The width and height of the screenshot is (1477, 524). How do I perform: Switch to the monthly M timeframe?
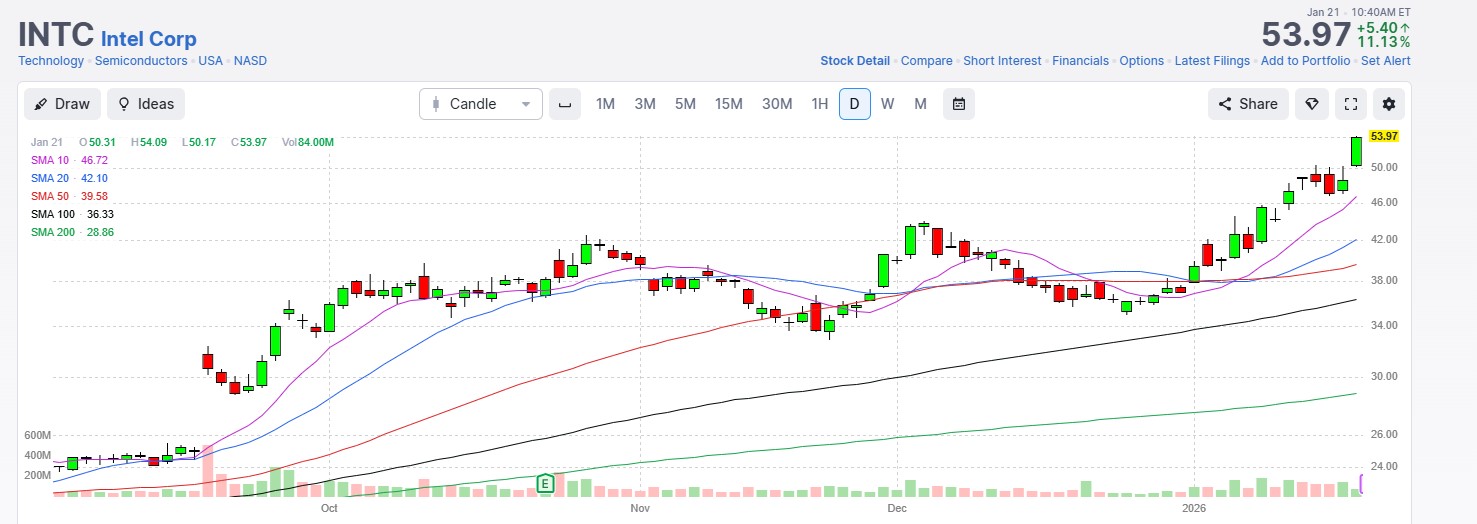(x=920, y=104)
